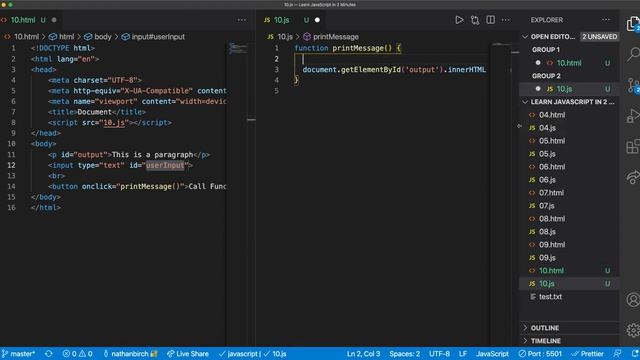
Task: Click html breadcrumb in 10.html editor
Action: [62, 37]
